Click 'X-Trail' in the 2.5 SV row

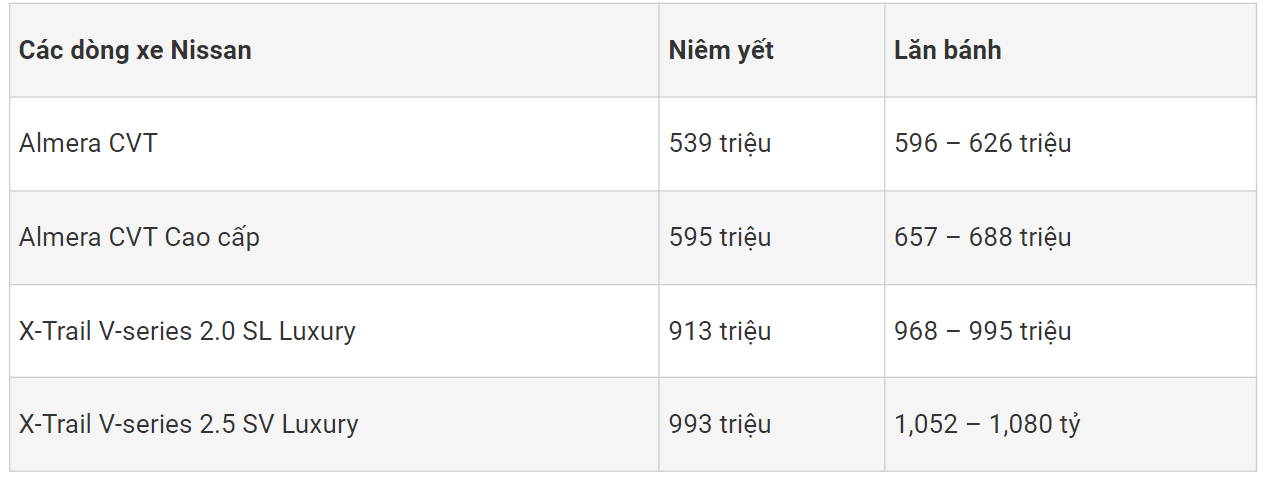[x=55, y=424]
